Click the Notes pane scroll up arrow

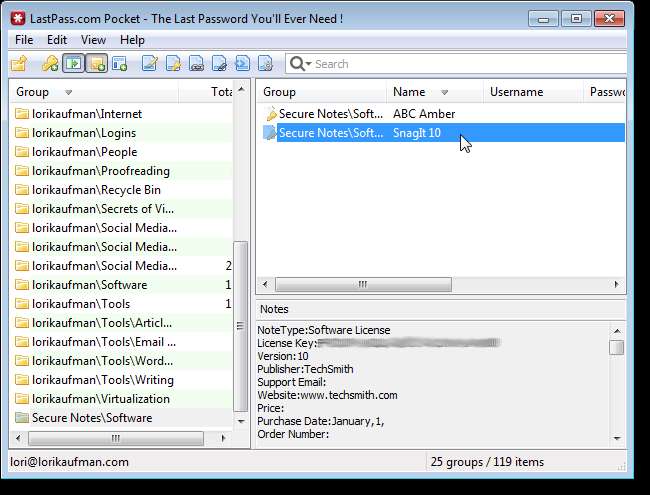(617, 331)
